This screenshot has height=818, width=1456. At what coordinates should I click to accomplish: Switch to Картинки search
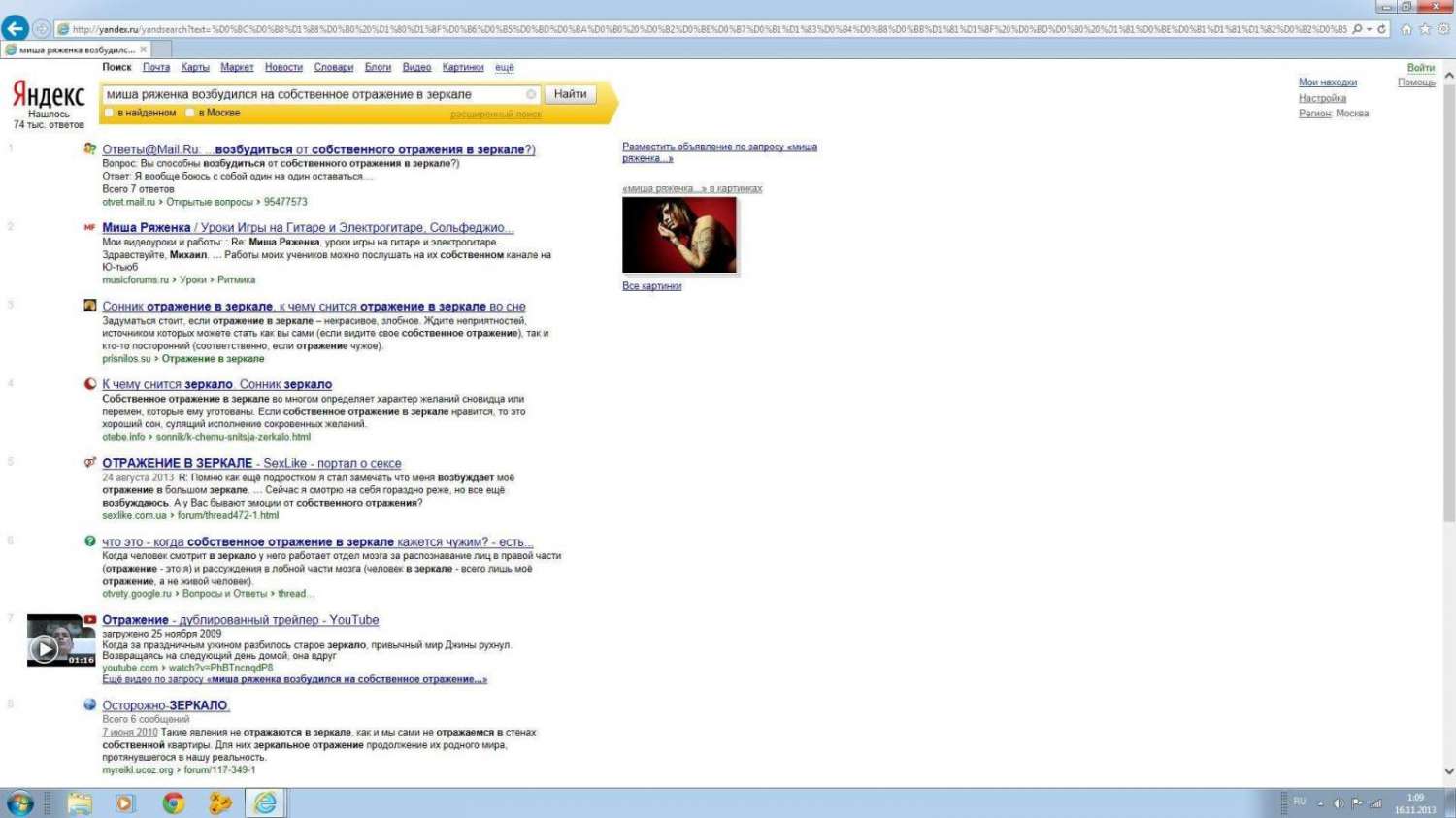[463, 67]
